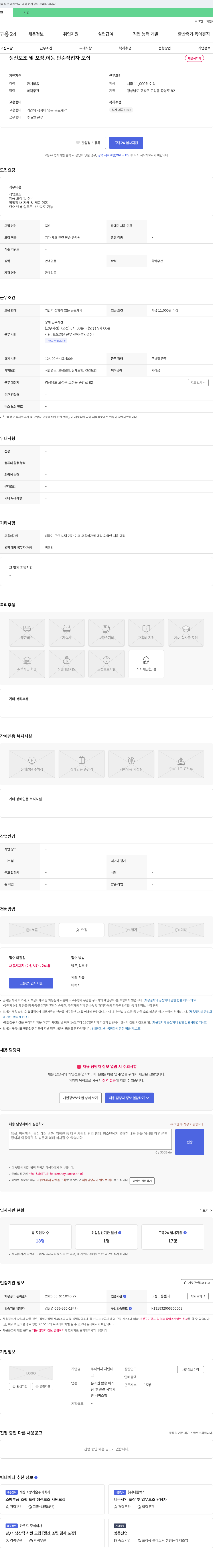Open the 채용정보 menu
Image resolution: width=213 pixels, height=1568 pixels.
(x=36, y=34)
